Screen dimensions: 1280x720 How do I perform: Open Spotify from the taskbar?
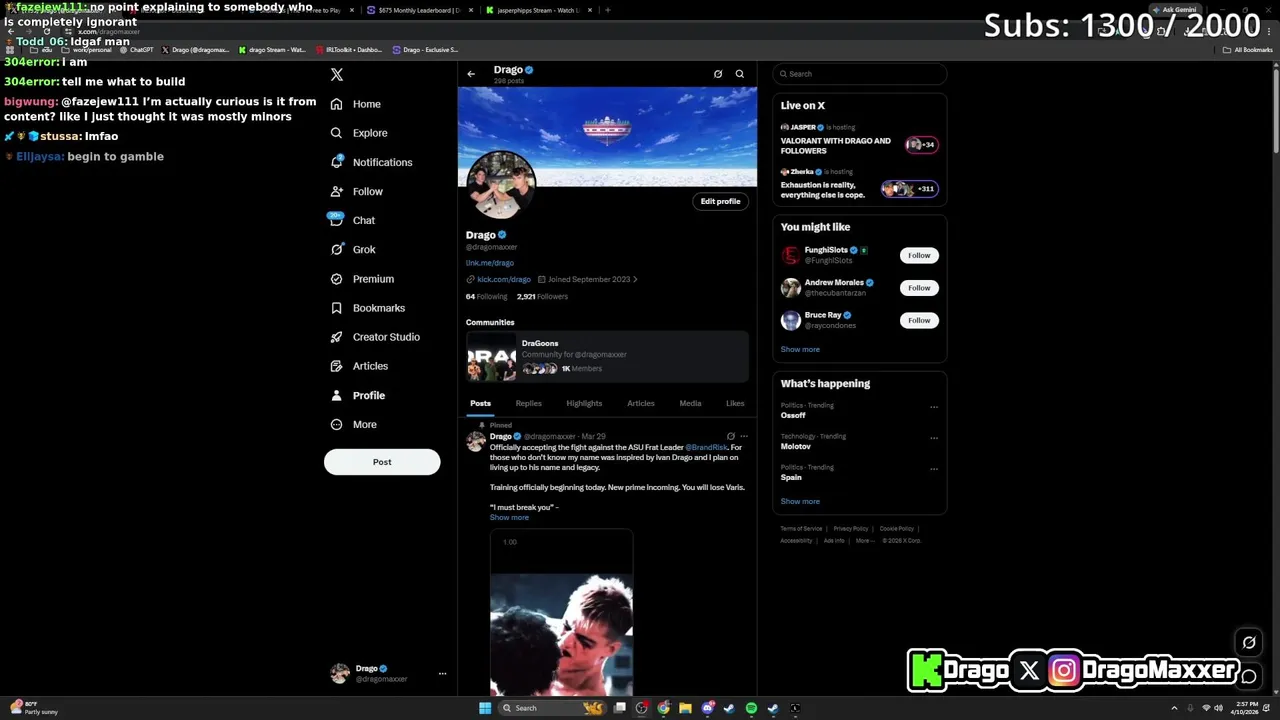751,708
